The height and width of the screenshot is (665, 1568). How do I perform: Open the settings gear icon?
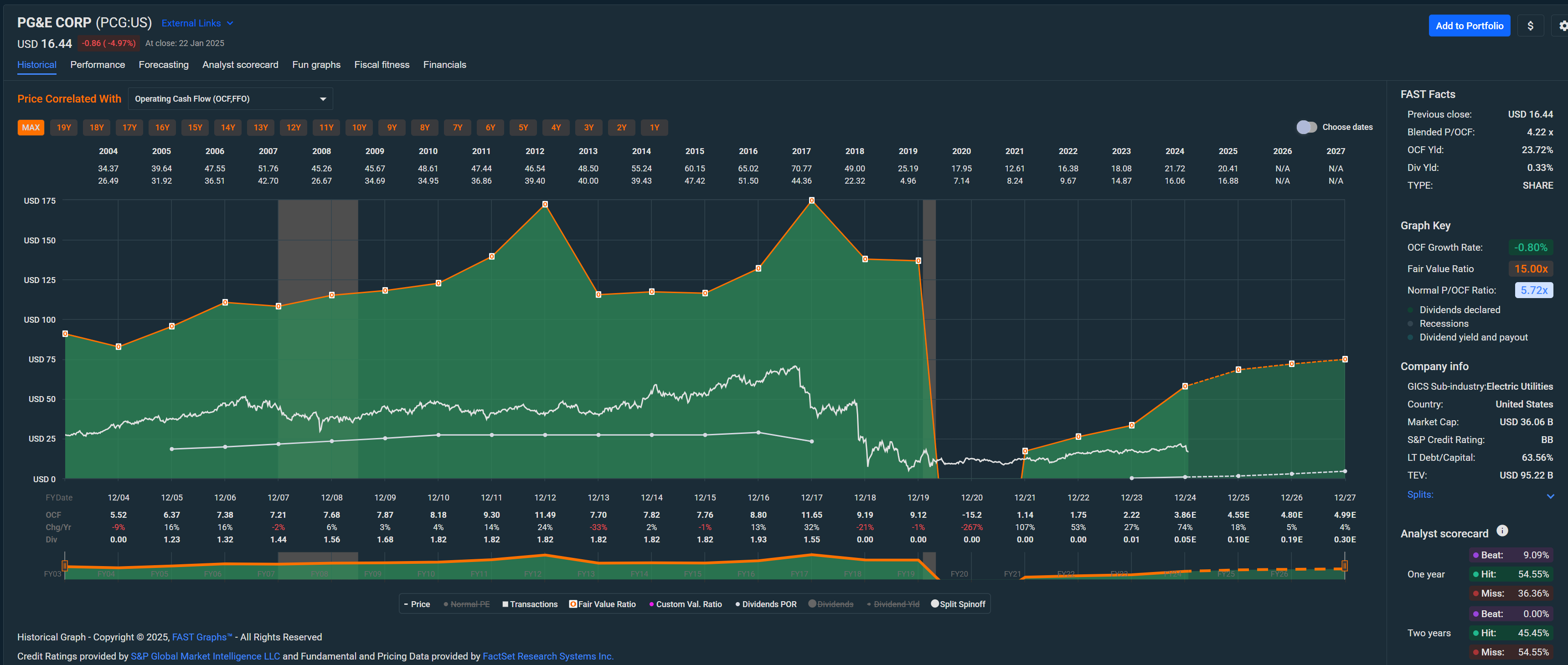[x=1562, y=26]
